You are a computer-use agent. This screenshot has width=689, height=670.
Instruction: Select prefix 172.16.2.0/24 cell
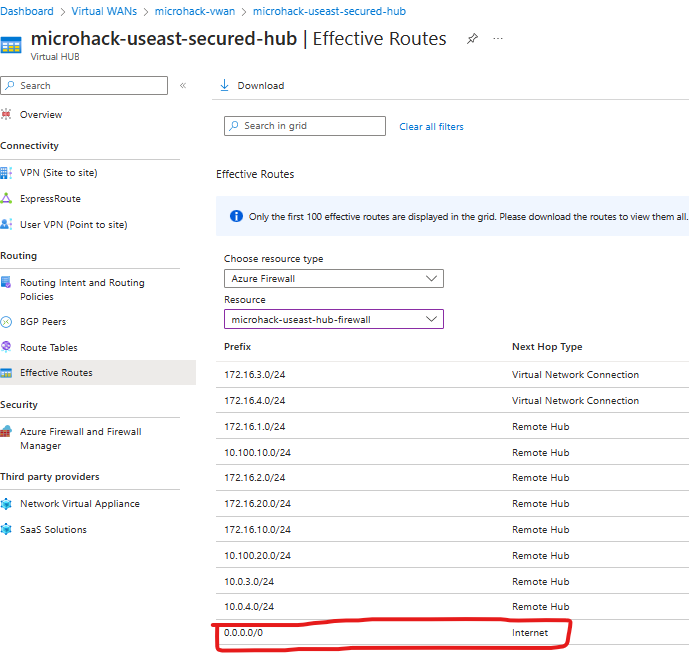(254, 478)
